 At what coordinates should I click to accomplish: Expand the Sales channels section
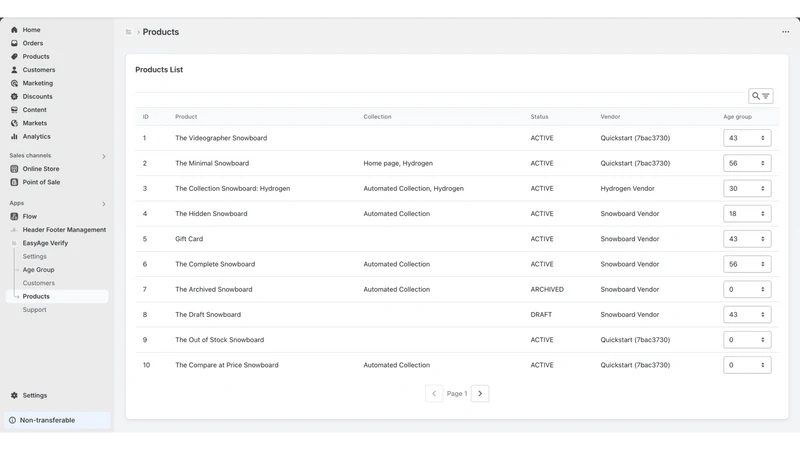(x=104, y=156)
